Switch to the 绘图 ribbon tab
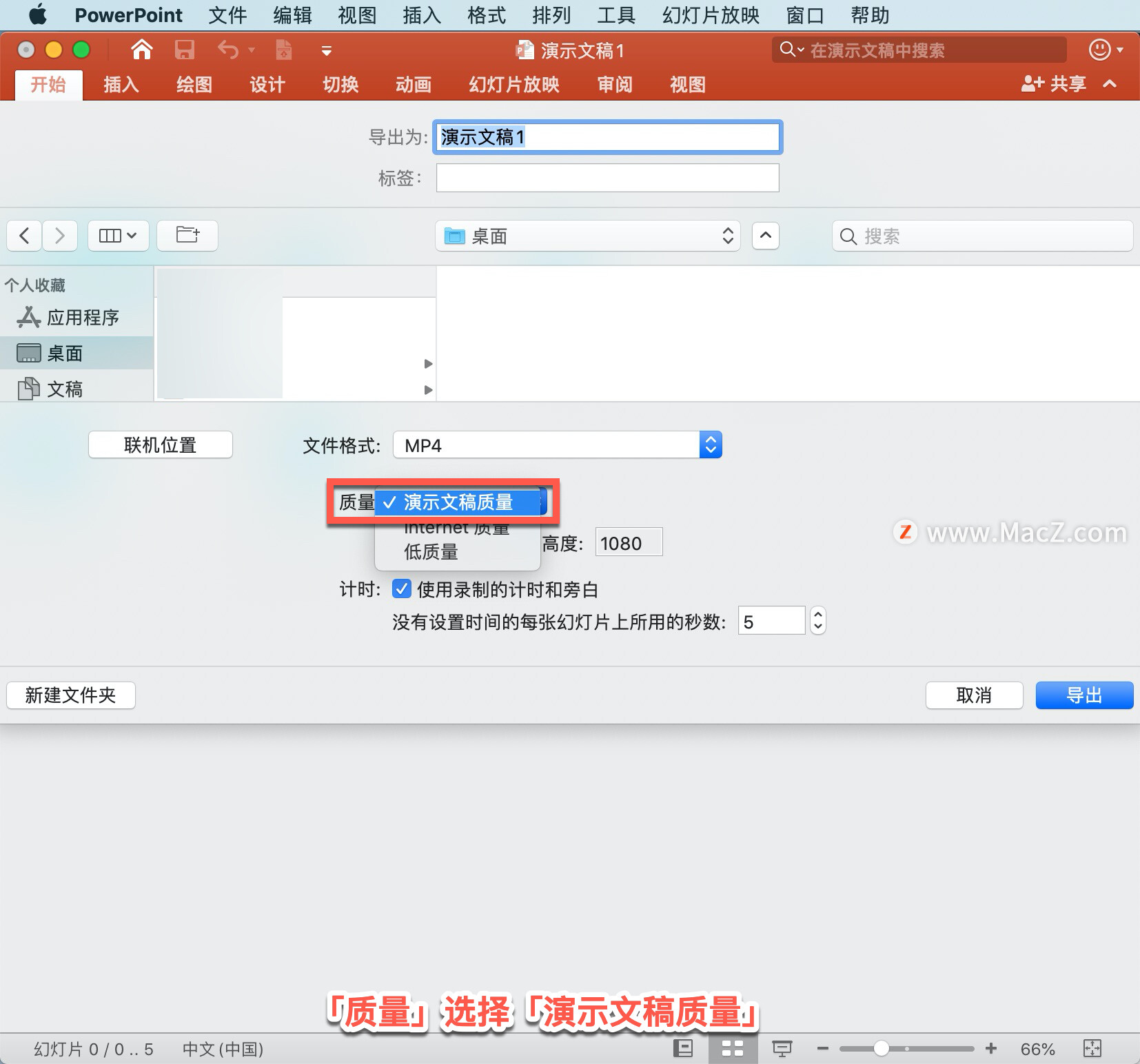This screenshot has width=1140, height=1064. (x=194, y=85)
